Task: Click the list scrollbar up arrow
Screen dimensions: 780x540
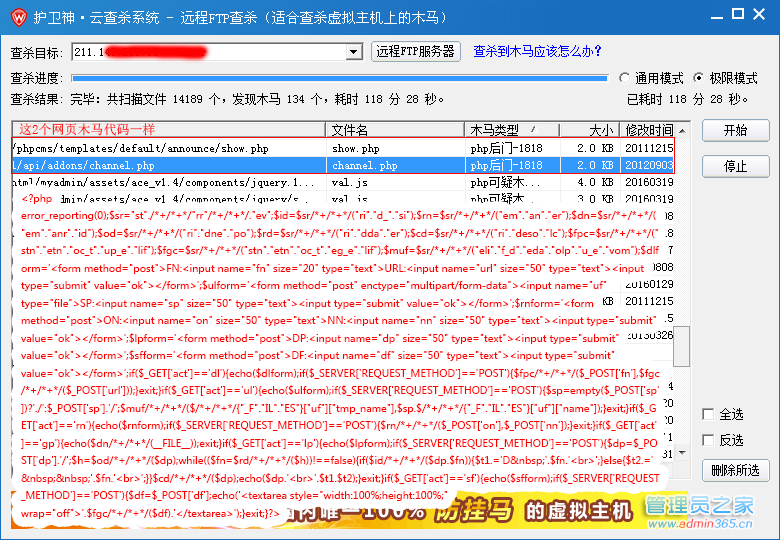Action: point(682,131)
